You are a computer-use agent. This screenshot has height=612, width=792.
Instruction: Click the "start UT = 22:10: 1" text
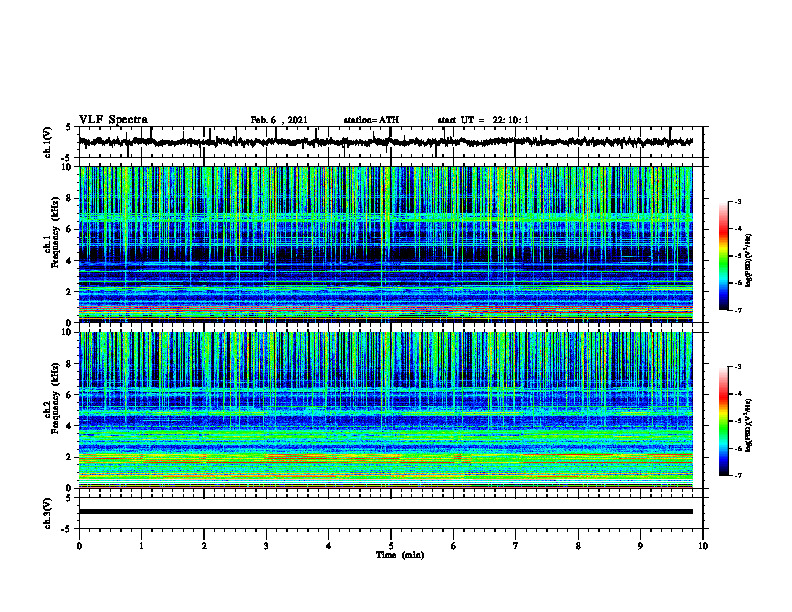click(x=483, y=120)
